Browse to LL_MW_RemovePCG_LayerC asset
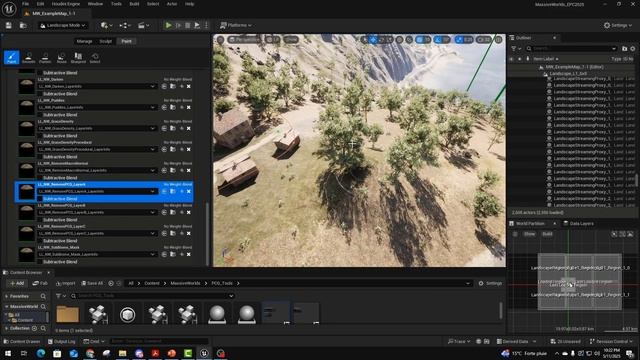 [x=173, y=233]
